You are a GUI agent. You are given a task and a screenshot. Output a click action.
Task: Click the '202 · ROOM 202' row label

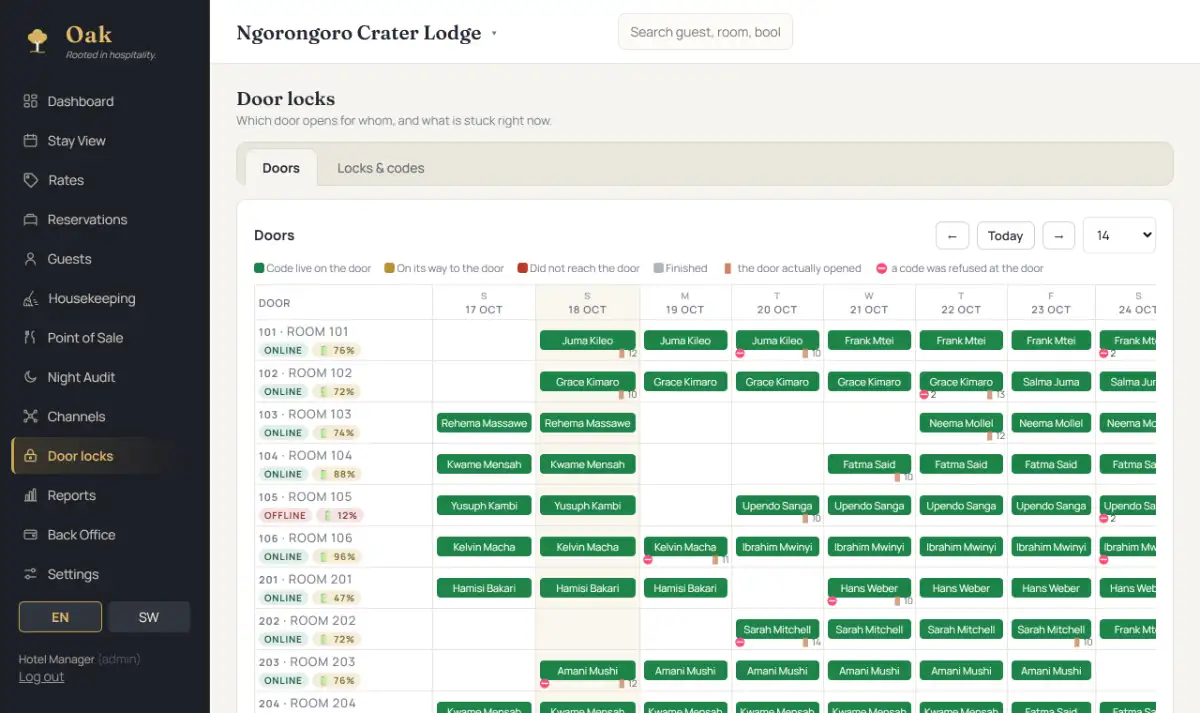pos(306,620)
